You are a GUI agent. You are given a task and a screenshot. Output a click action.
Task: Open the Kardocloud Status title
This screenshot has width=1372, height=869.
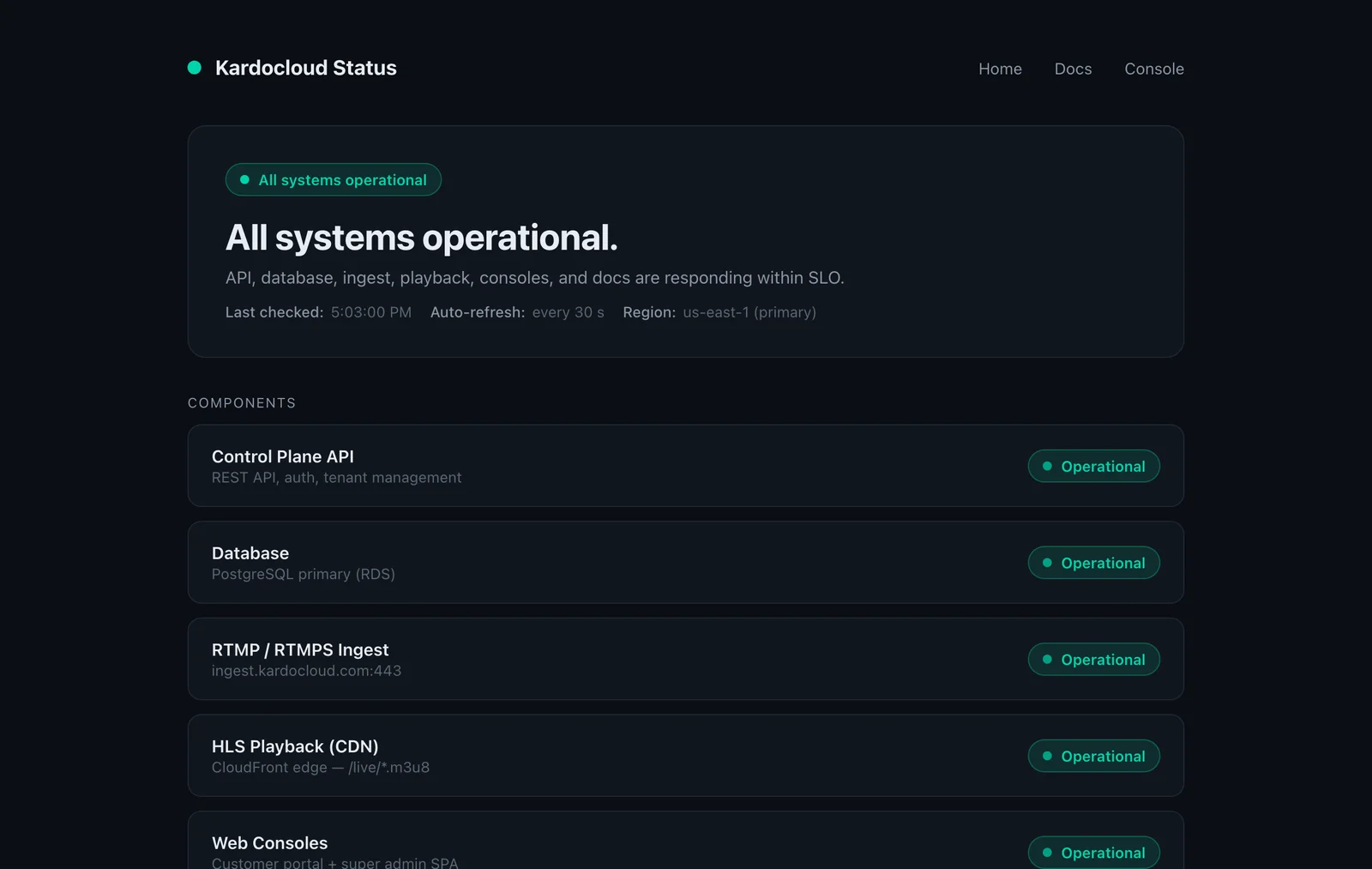[x=306, y=68]
